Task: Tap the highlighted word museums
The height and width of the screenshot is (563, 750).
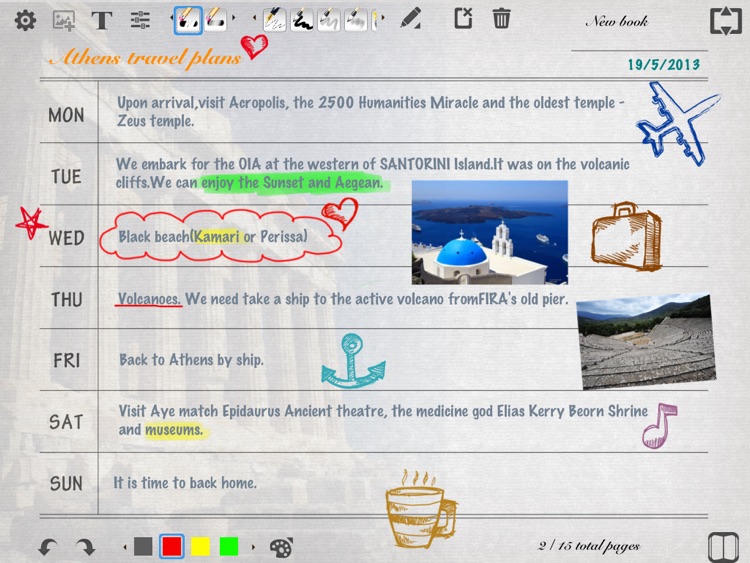Action: pos(174,430)
